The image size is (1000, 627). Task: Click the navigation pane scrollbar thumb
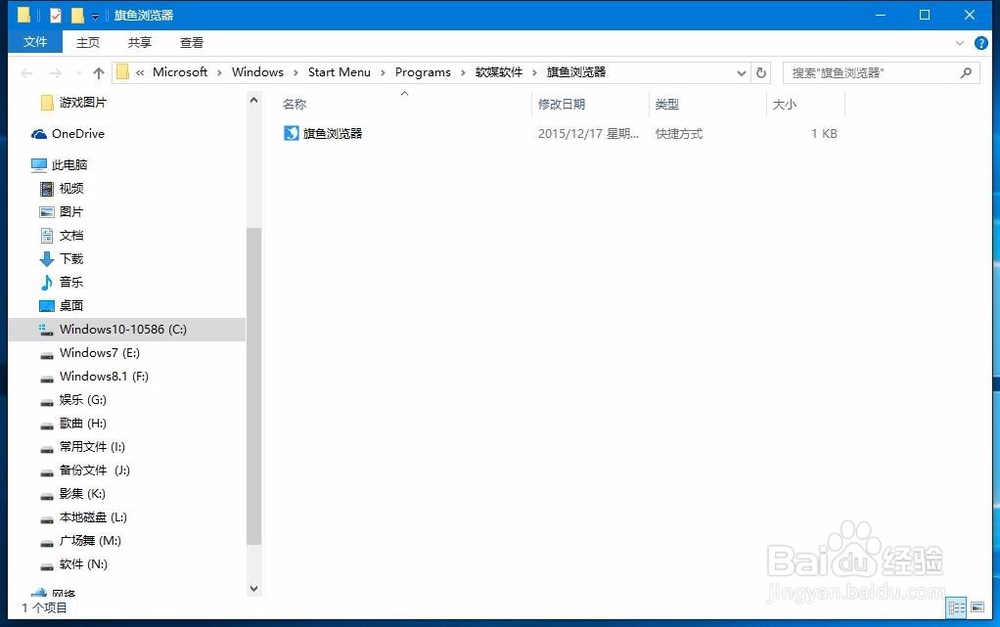point(254,387)
